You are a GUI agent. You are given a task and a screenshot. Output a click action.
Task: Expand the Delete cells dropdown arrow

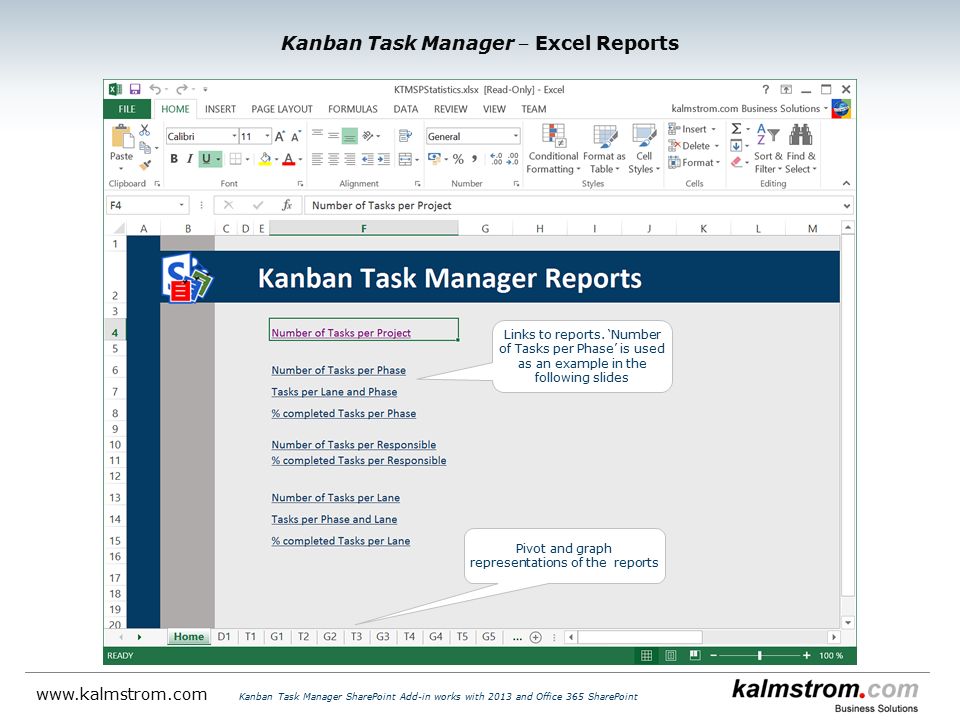tap(716, 146)
